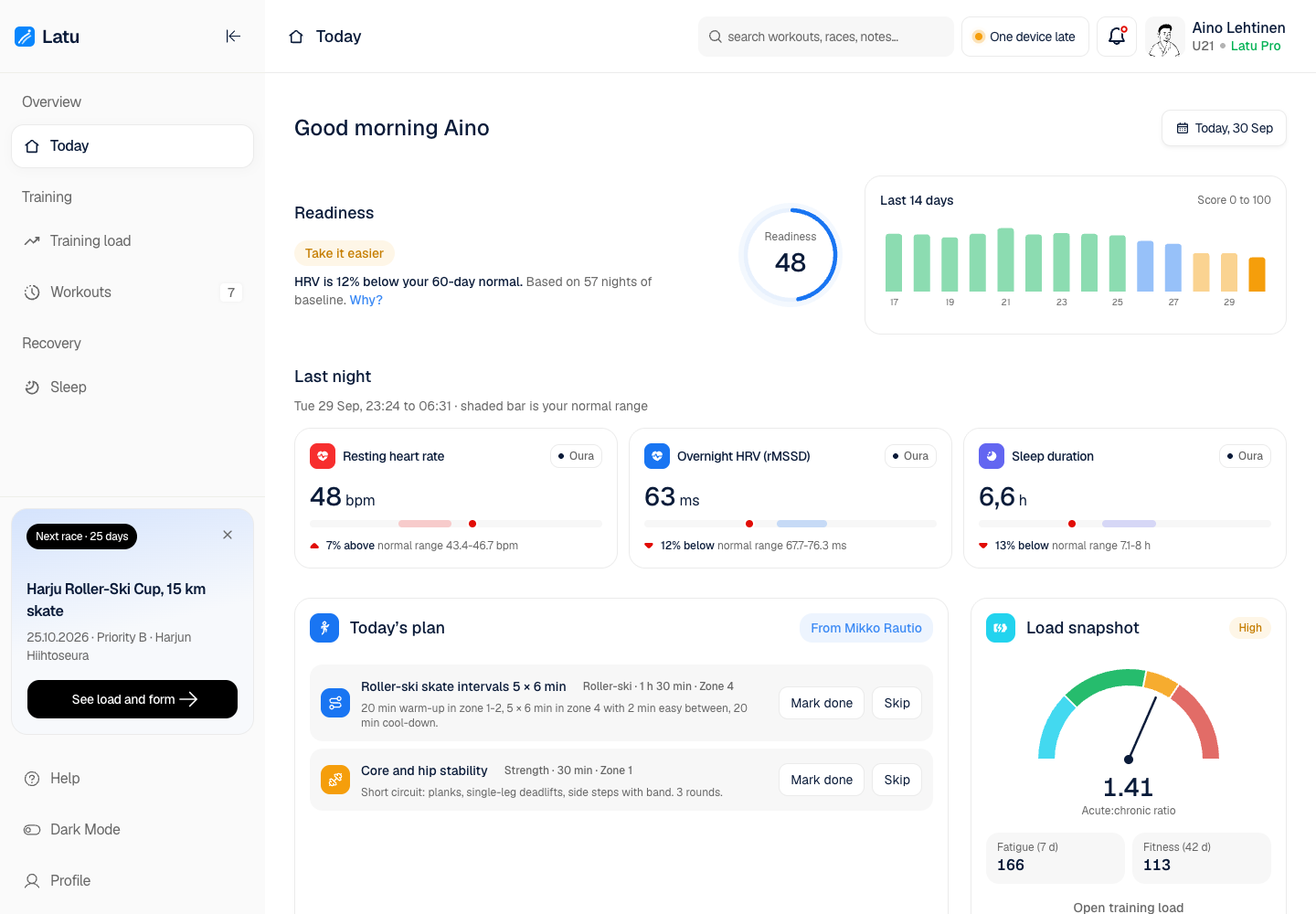Click the Oura badge on Sleep duration
The width and height of the screenshot is (1316, 914).
[x=1245, y=456]
